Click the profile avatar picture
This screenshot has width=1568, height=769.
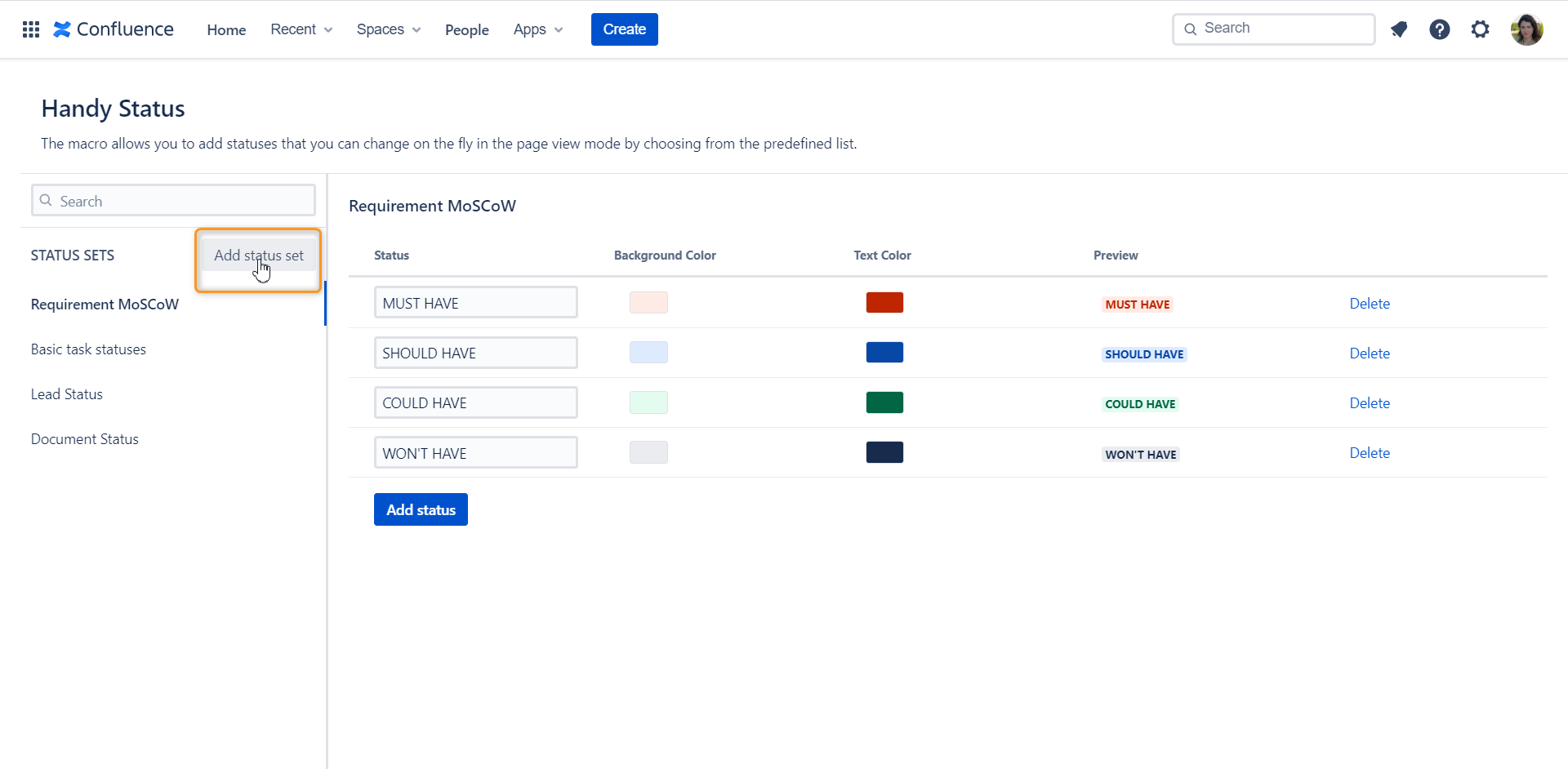pos(1527,29)
